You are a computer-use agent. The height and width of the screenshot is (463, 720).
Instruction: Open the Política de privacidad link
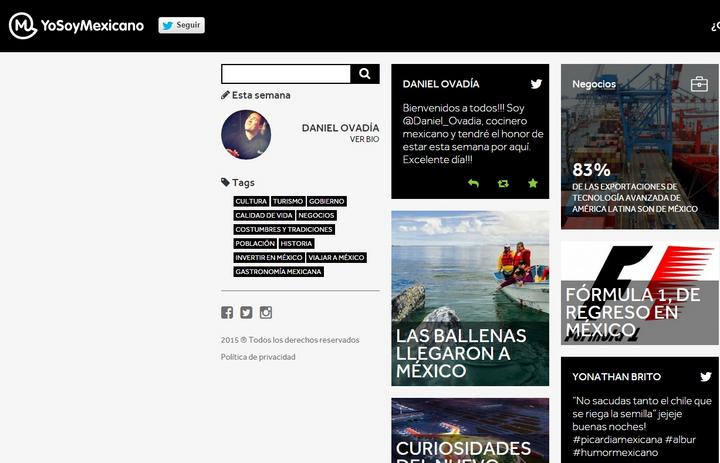click(x=258, y=357)
